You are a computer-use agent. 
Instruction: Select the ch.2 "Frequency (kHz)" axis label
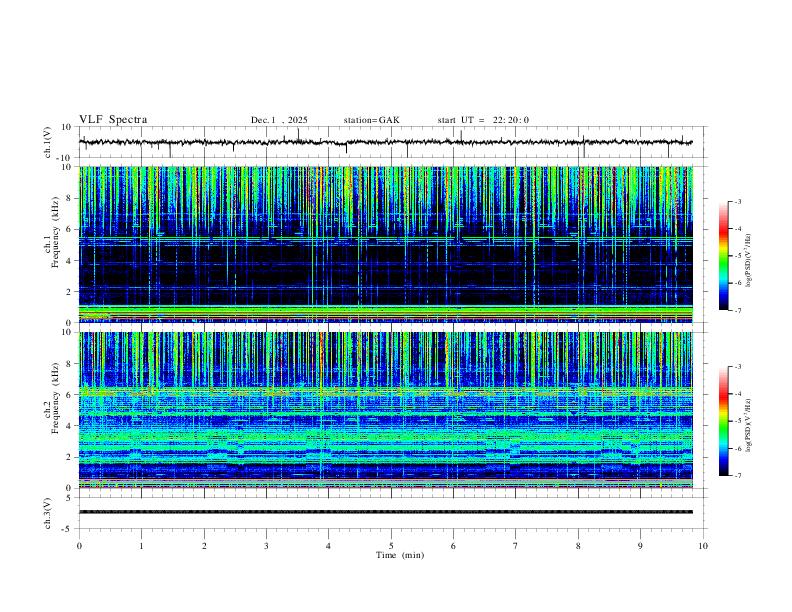56,398
